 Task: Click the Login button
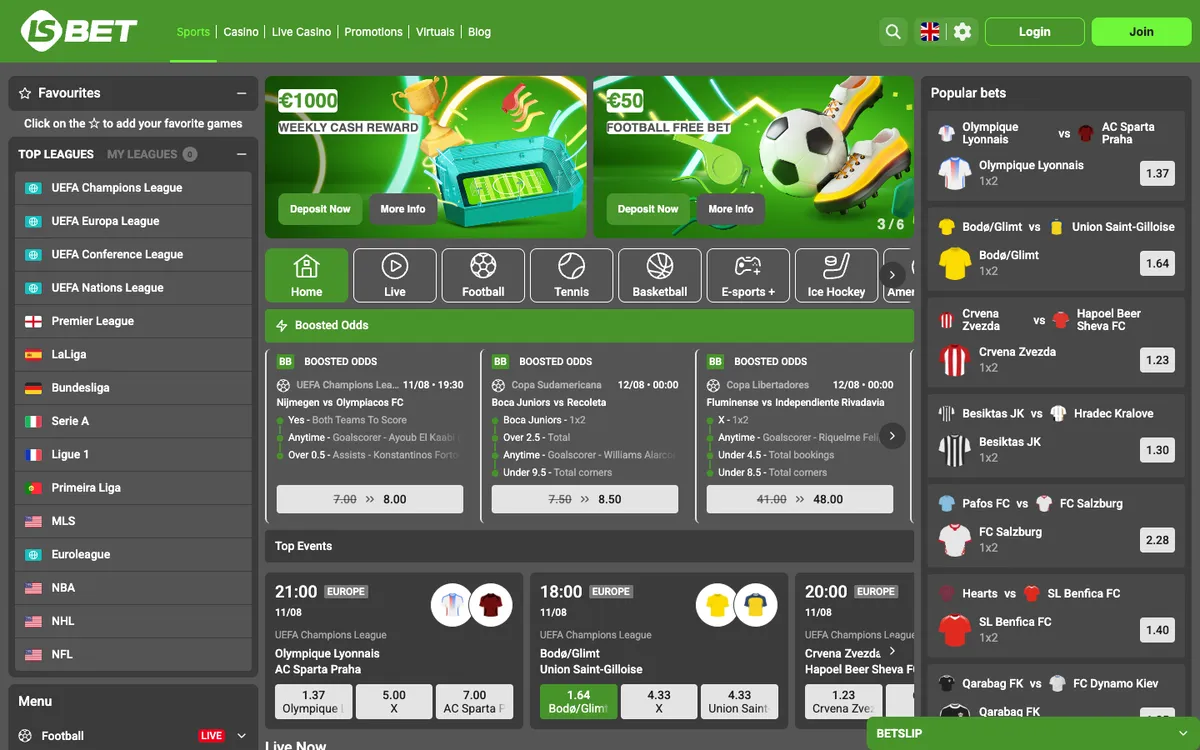tap(1035, 32)
